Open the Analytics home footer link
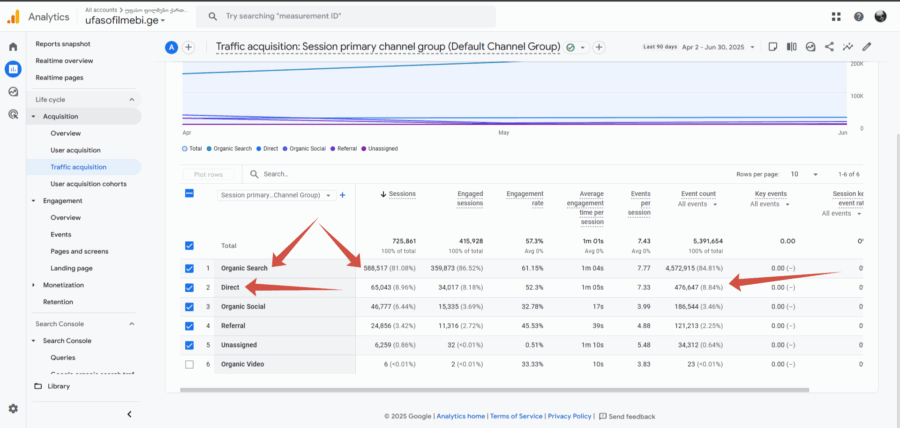This screenshot has width=900, height=428. pos(460,417)
